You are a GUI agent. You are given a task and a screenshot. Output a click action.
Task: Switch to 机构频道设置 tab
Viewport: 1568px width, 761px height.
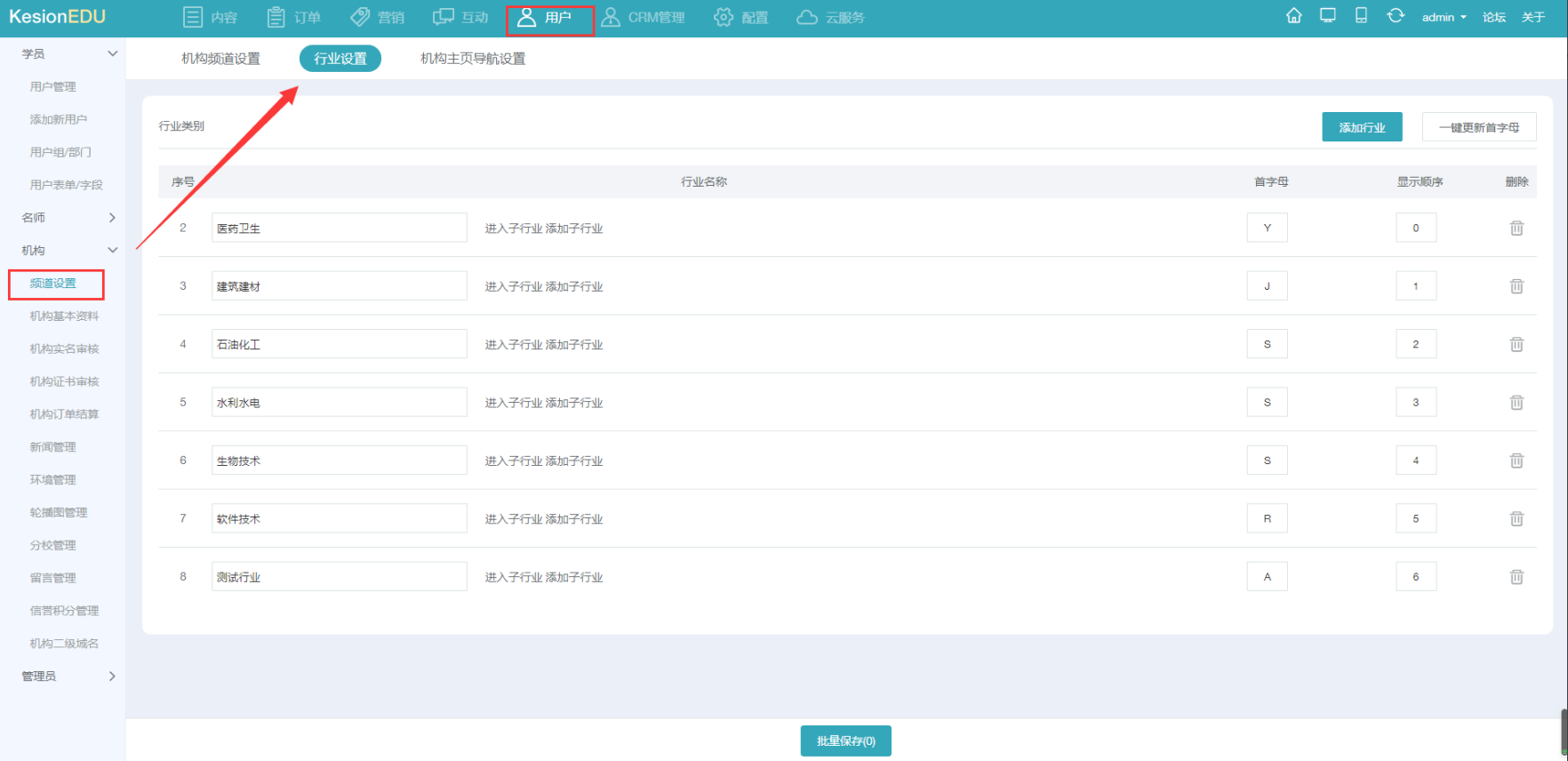click(220, 59)
